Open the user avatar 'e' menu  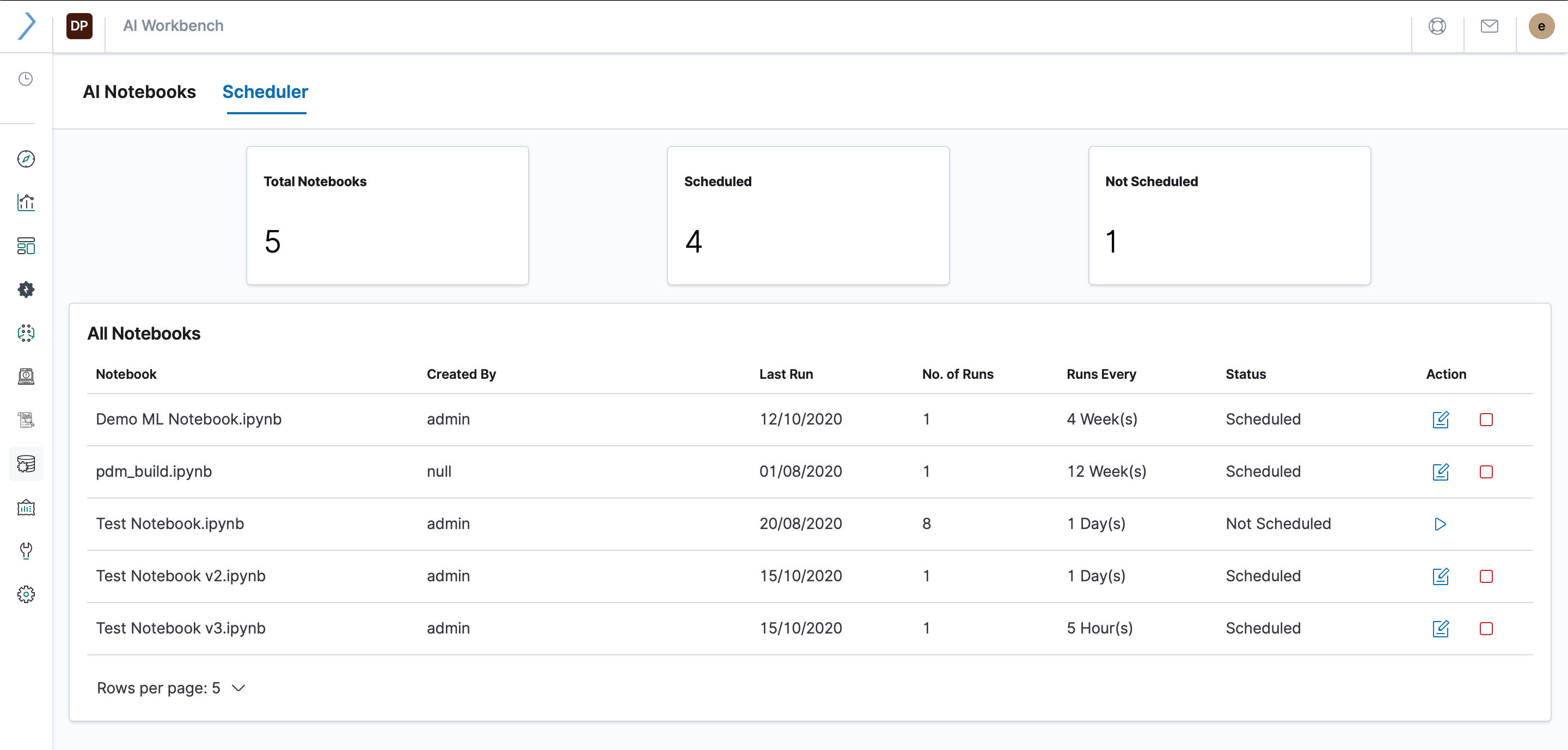click(1541, 26)
